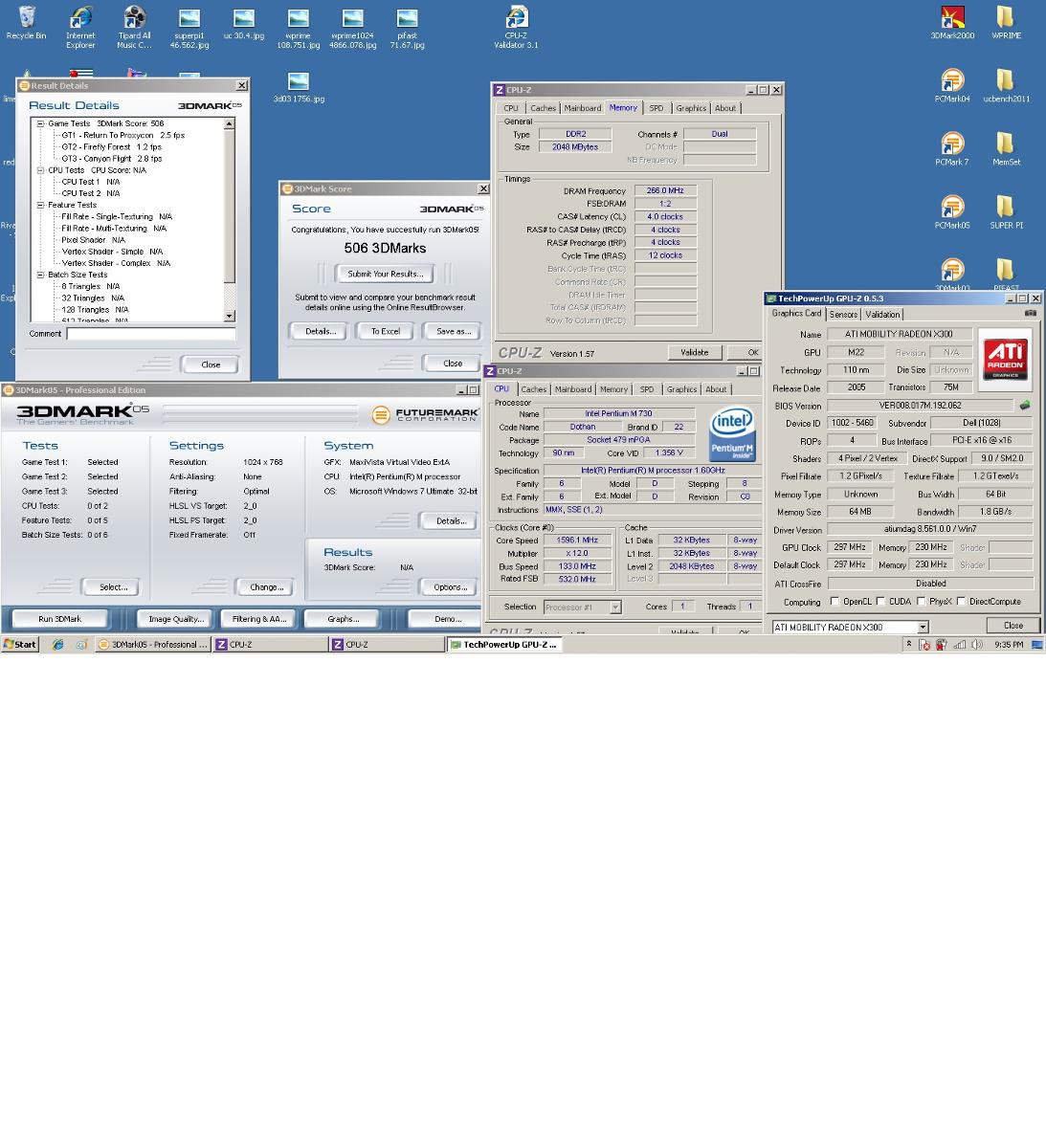Image resolution: width=1046 pixels, height=1148 pixels.
Task: Open the PCMark05 desktop shortcut
Action: pyautogui.click(x=952, y=212)
